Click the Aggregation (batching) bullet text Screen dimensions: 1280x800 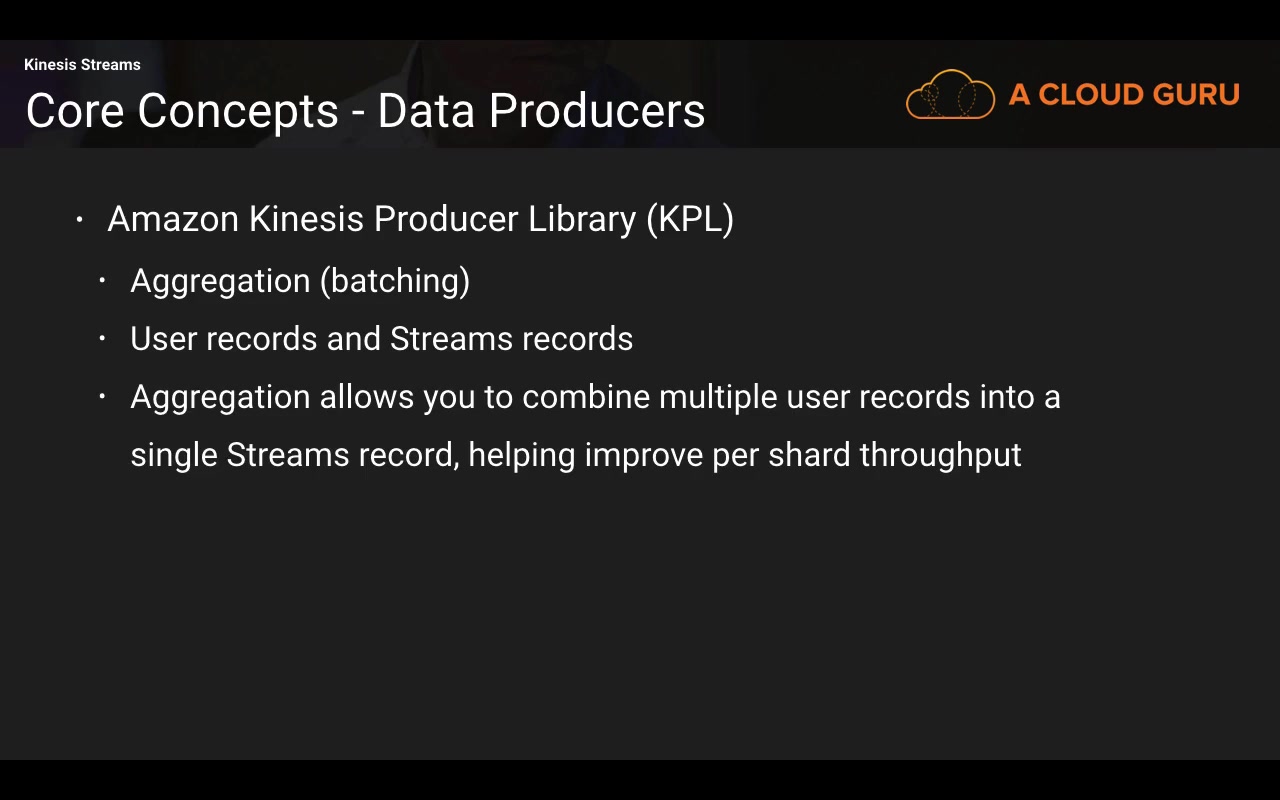tap(300, 281)
